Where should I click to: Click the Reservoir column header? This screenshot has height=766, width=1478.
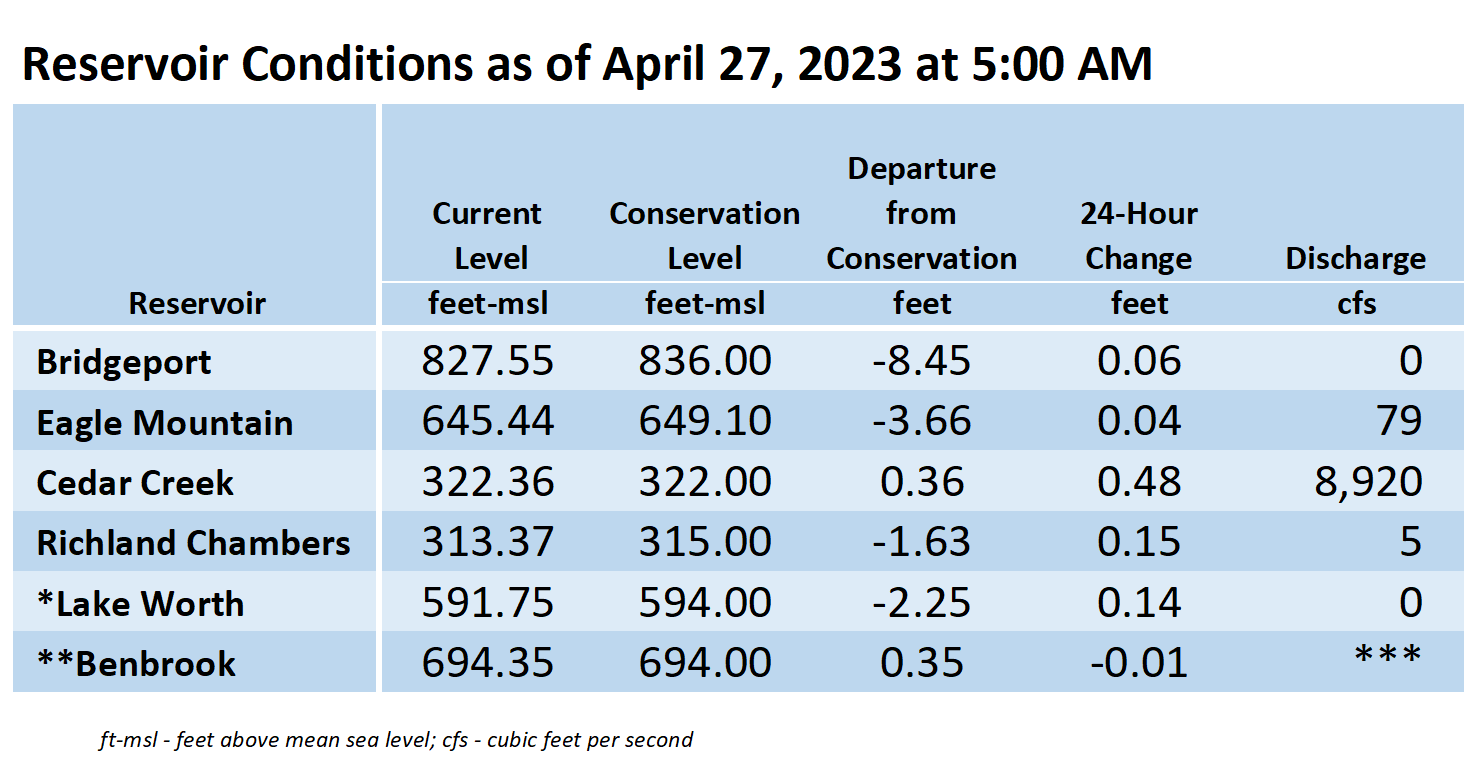[x=197, y=303]
